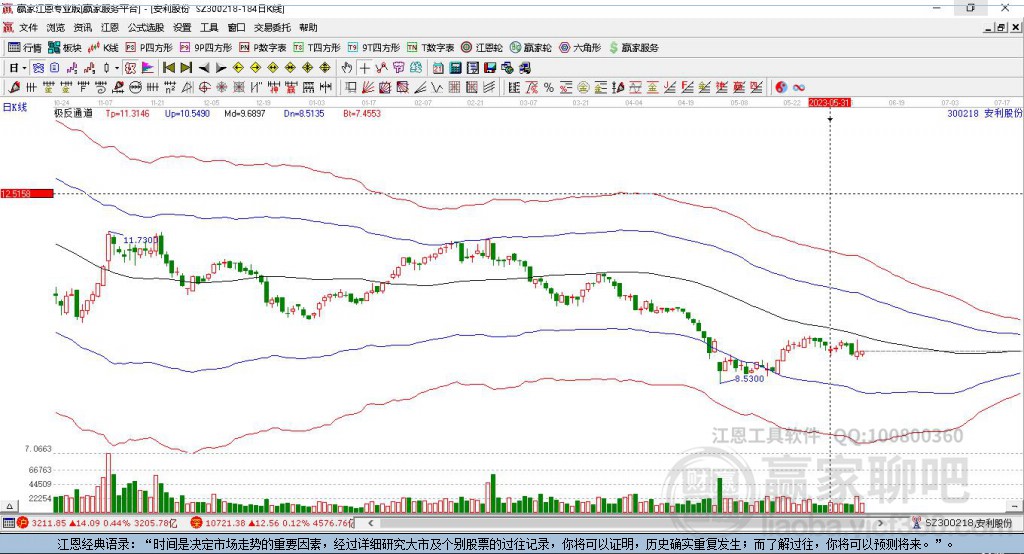Open the T四方形 tool
Viewport: 1024px width, 554px height.
point(317,48)
